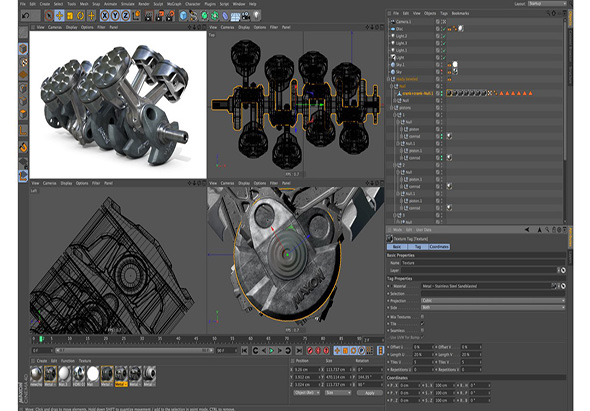The height and width of the screenshot is (411, 590).
Task: Click the Material field 'Metal - Stainless Steel Sandblasted'
Action: [x=485, y=286]
